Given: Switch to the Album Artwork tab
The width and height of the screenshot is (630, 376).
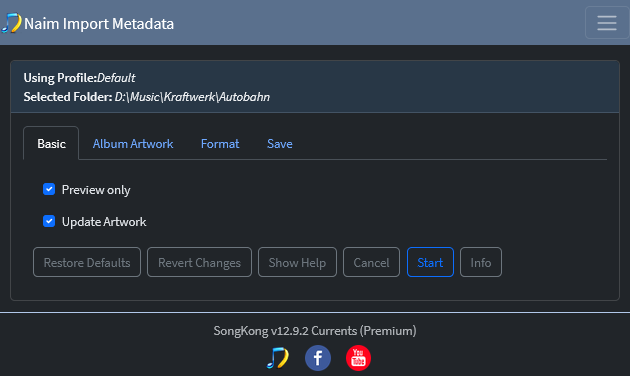Looking at the screenshot, I should pos(133,144).
